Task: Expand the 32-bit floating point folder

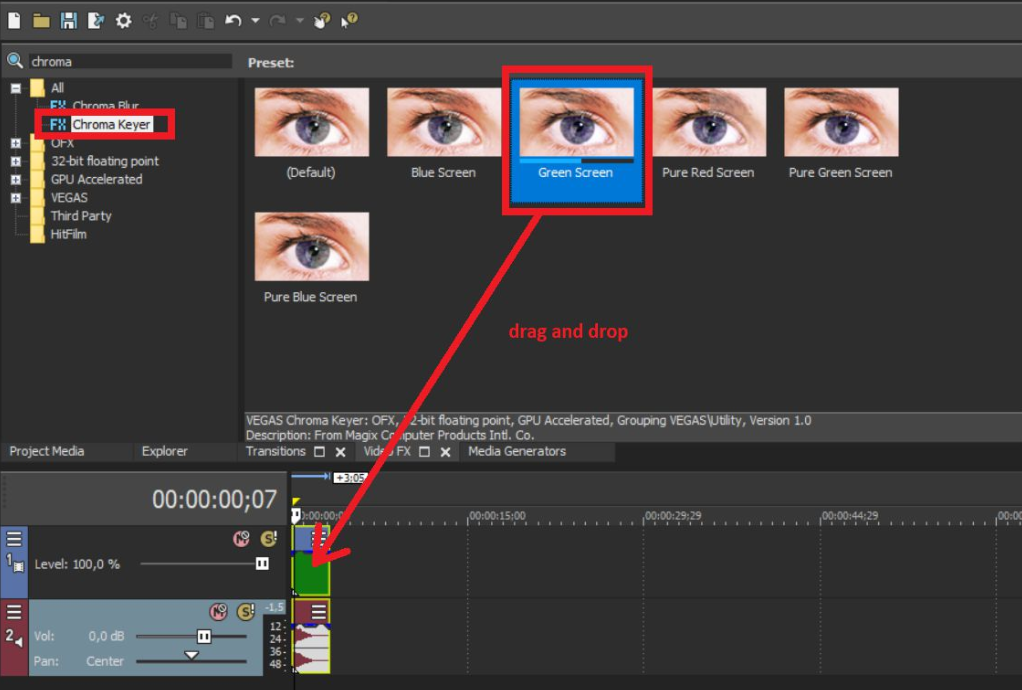Action: [16, 161]
